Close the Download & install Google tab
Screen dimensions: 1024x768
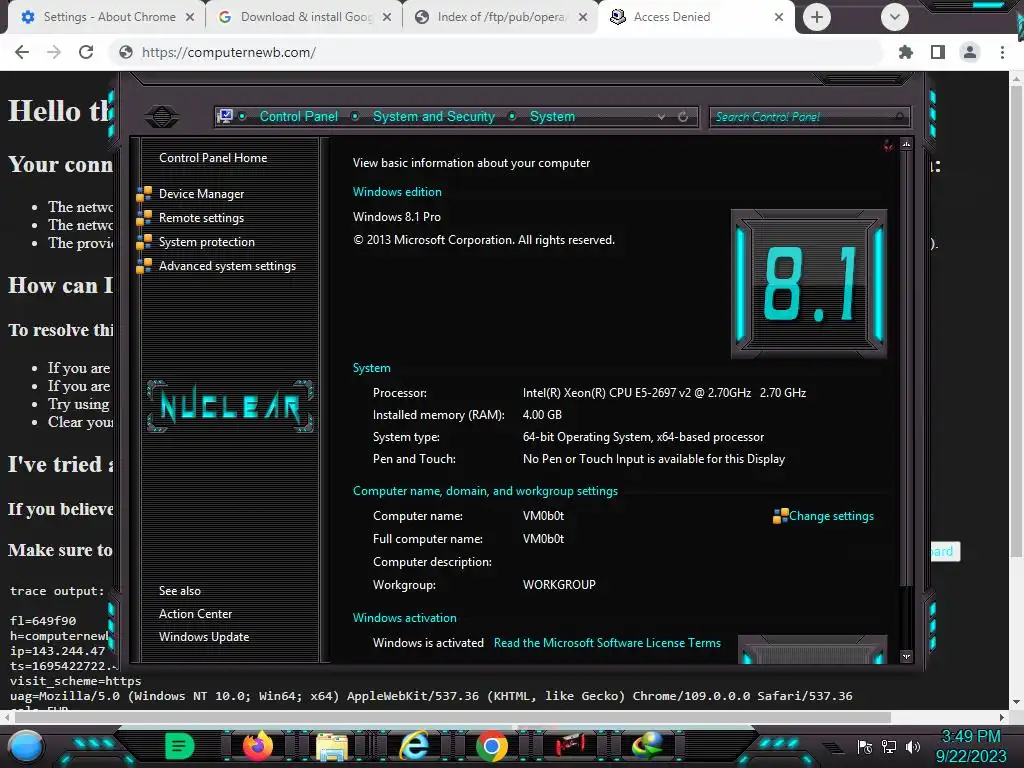(387, 17)
